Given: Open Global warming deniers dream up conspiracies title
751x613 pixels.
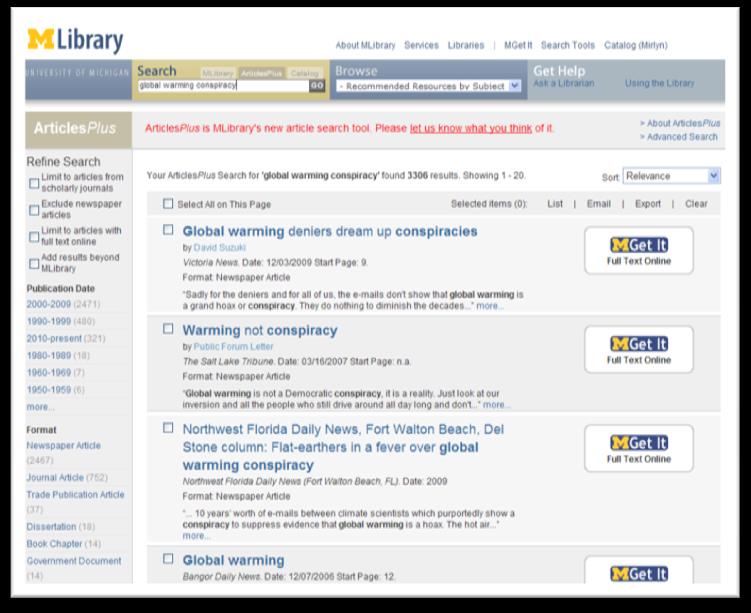Looking at the screenshot, I should pyautogui.click(x=330, y=231).
